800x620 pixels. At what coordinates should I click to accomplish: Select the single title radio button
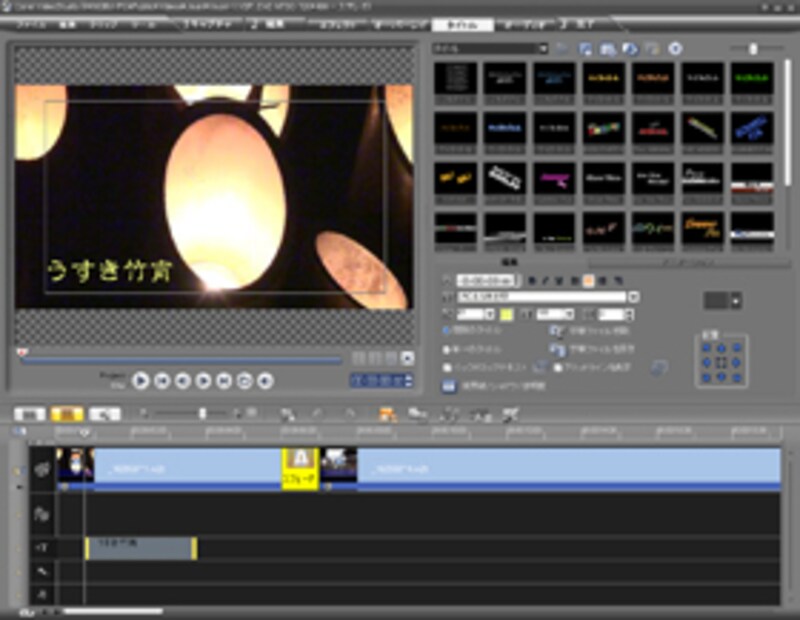click(446, 349)
